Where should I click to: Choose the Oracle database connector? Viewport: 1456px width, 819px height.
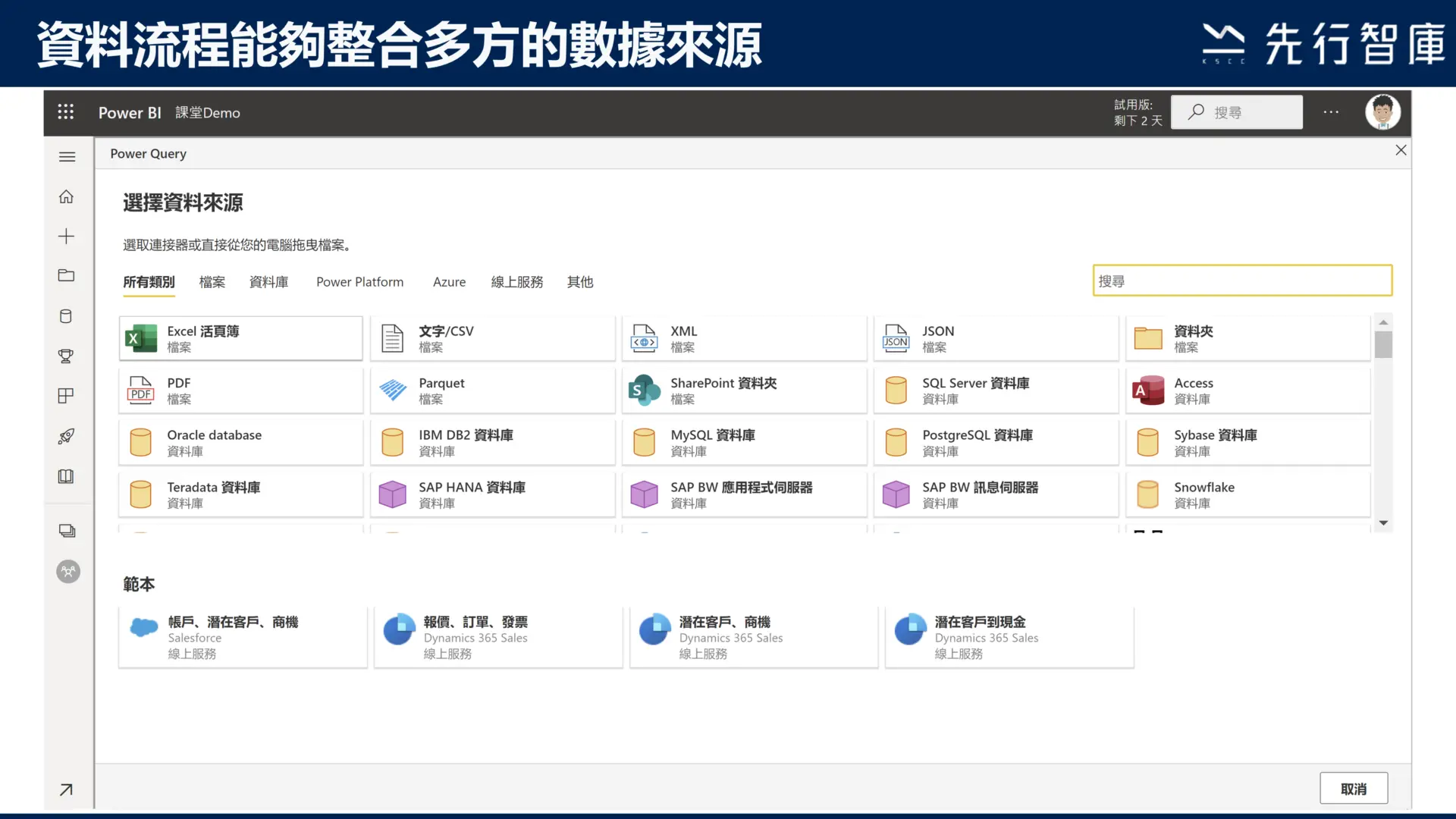point(241,442)
